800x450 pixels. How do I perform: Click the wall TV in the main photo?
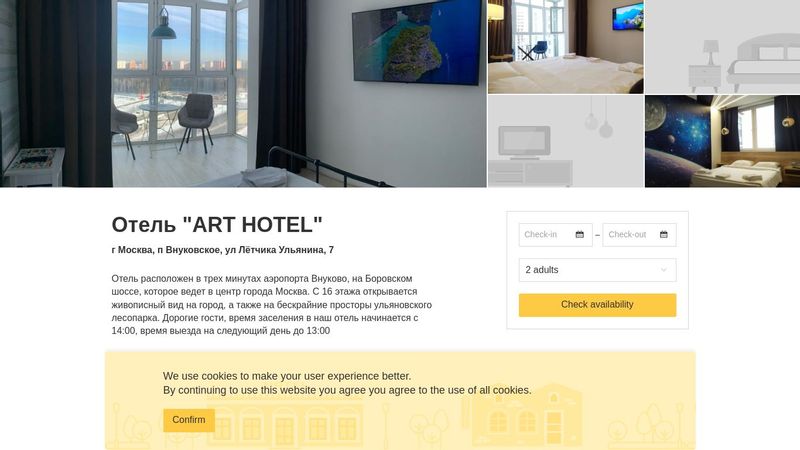click(x=417, y=41)
